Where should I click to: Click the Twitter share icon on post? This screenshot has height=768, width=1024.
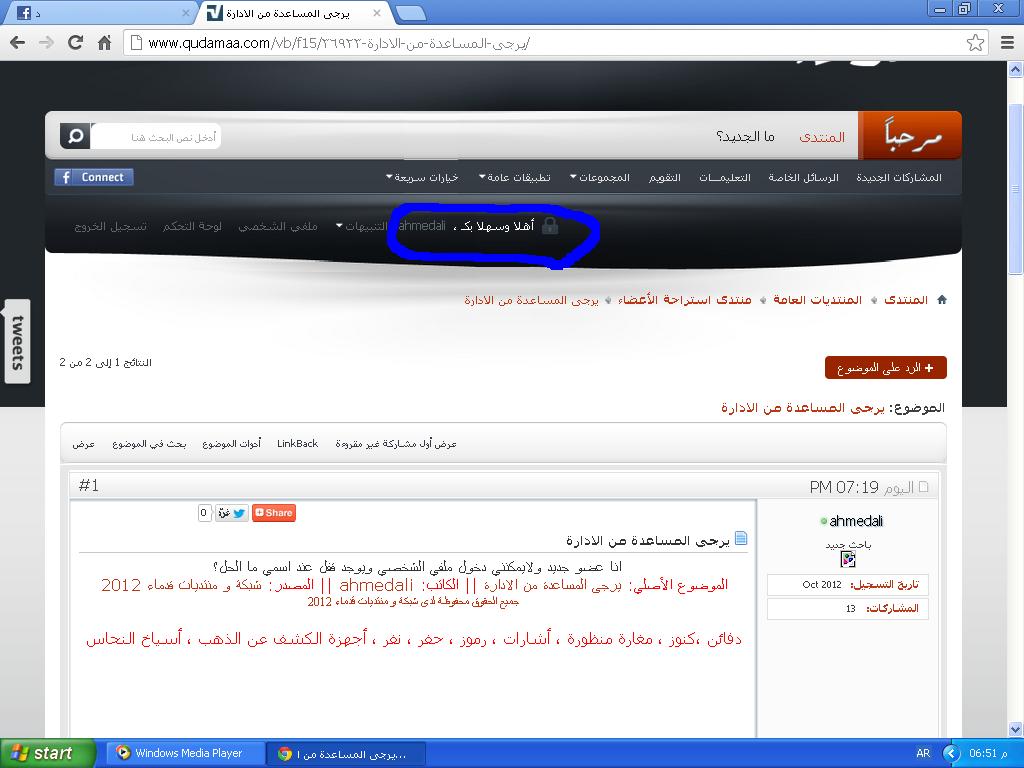pos(239,513)
